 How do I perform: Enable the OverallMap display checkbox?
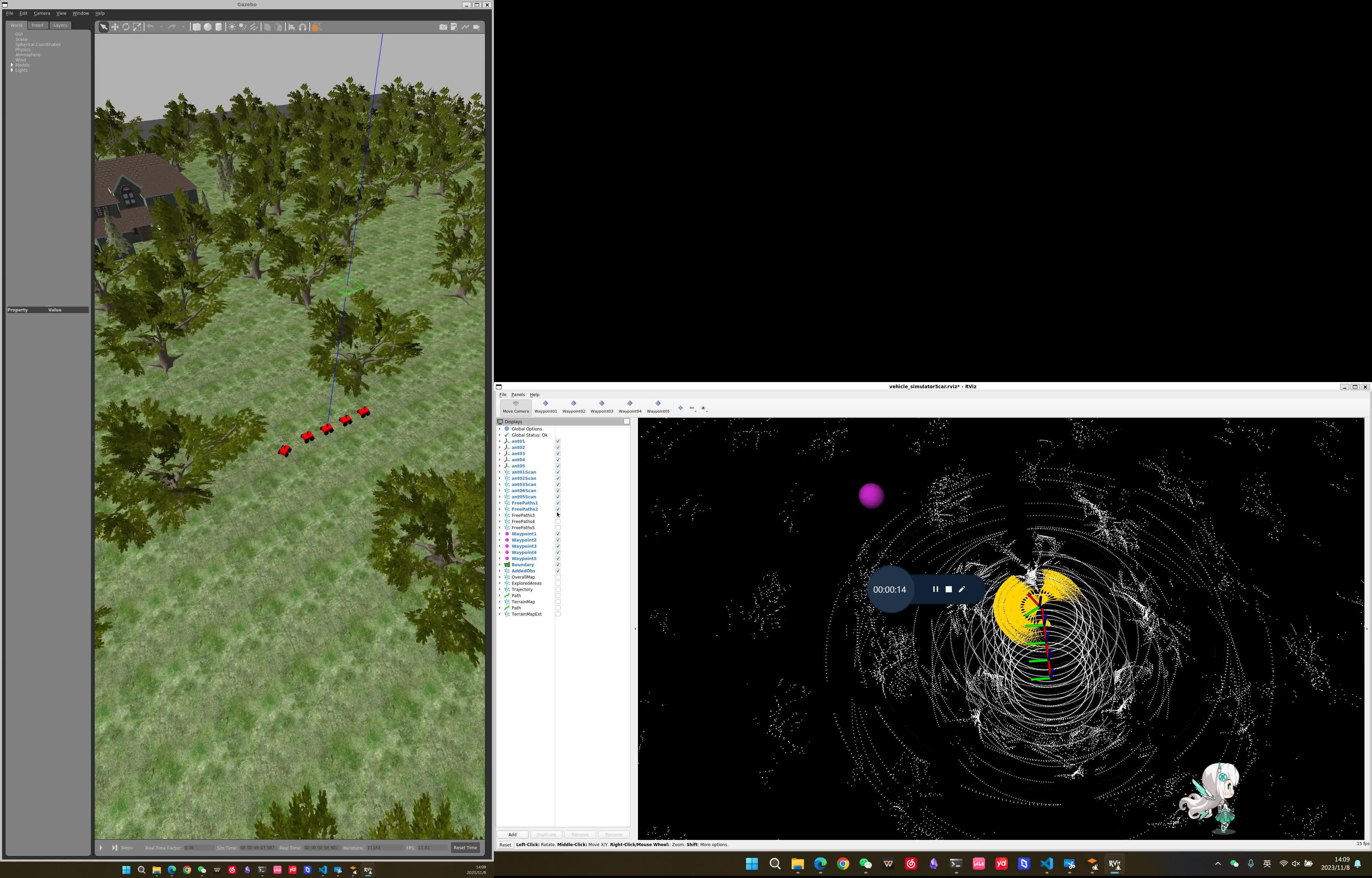pyautogui.click(x=558, y=577)
